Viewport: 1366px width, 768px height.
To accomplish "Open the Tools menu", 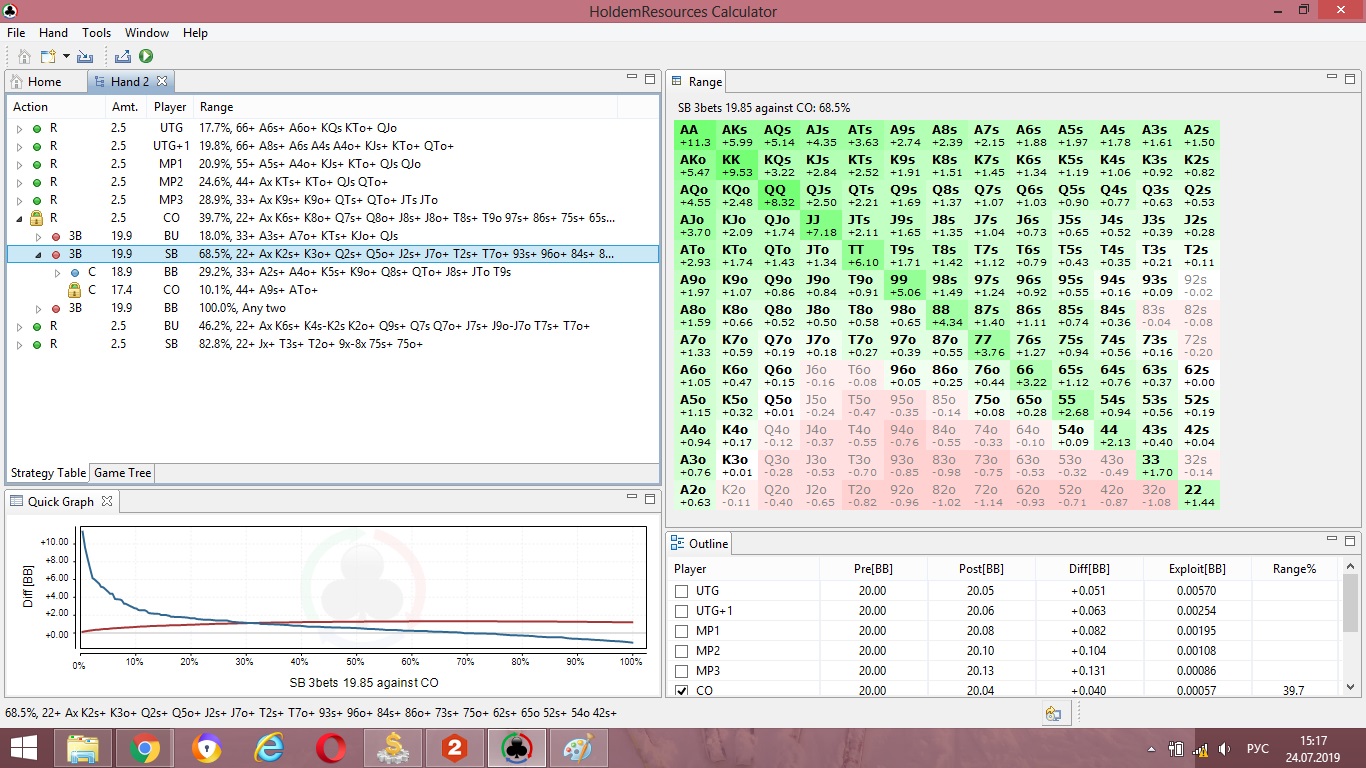I will [x=97, y=33].
